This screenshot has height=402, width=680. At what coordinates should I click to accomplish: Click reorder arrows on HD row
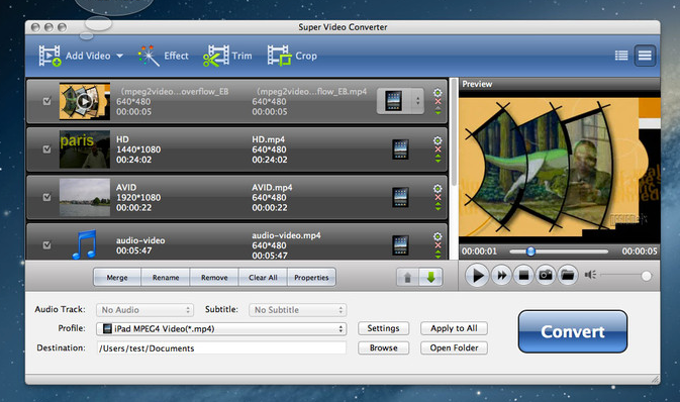(438, 159)
